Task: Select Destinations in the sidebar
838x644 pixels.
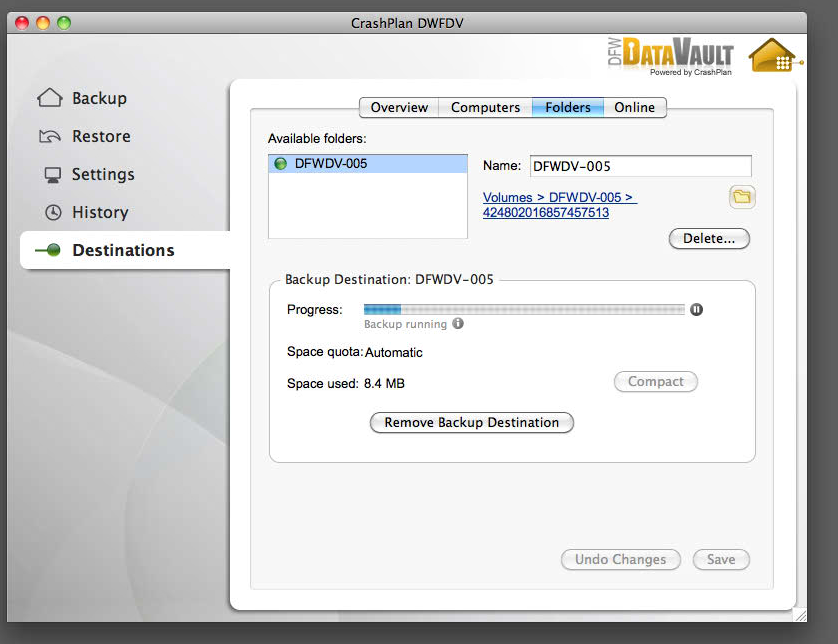Action: click(x=123, y=250)
